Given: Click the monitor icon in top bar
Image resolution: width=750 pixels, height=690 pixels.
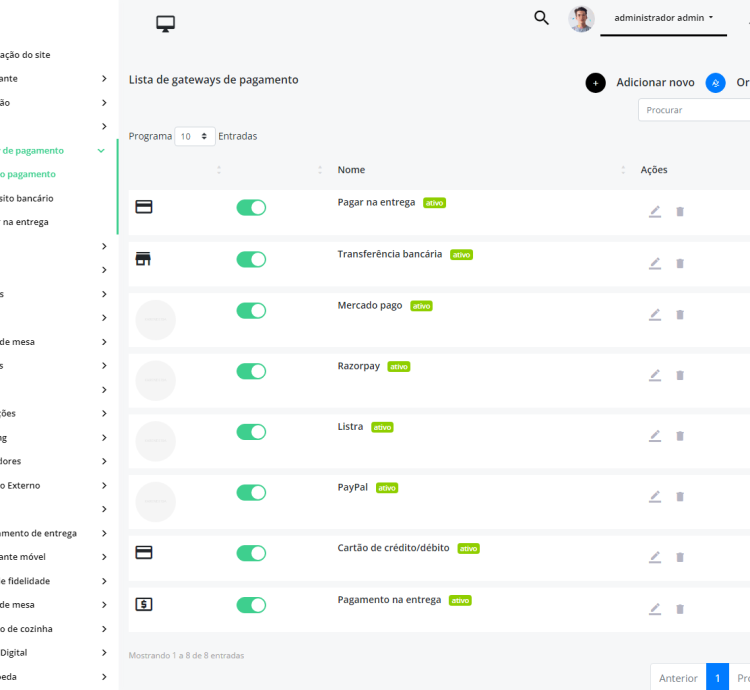Looking at the screenshot, I should 166,24.
